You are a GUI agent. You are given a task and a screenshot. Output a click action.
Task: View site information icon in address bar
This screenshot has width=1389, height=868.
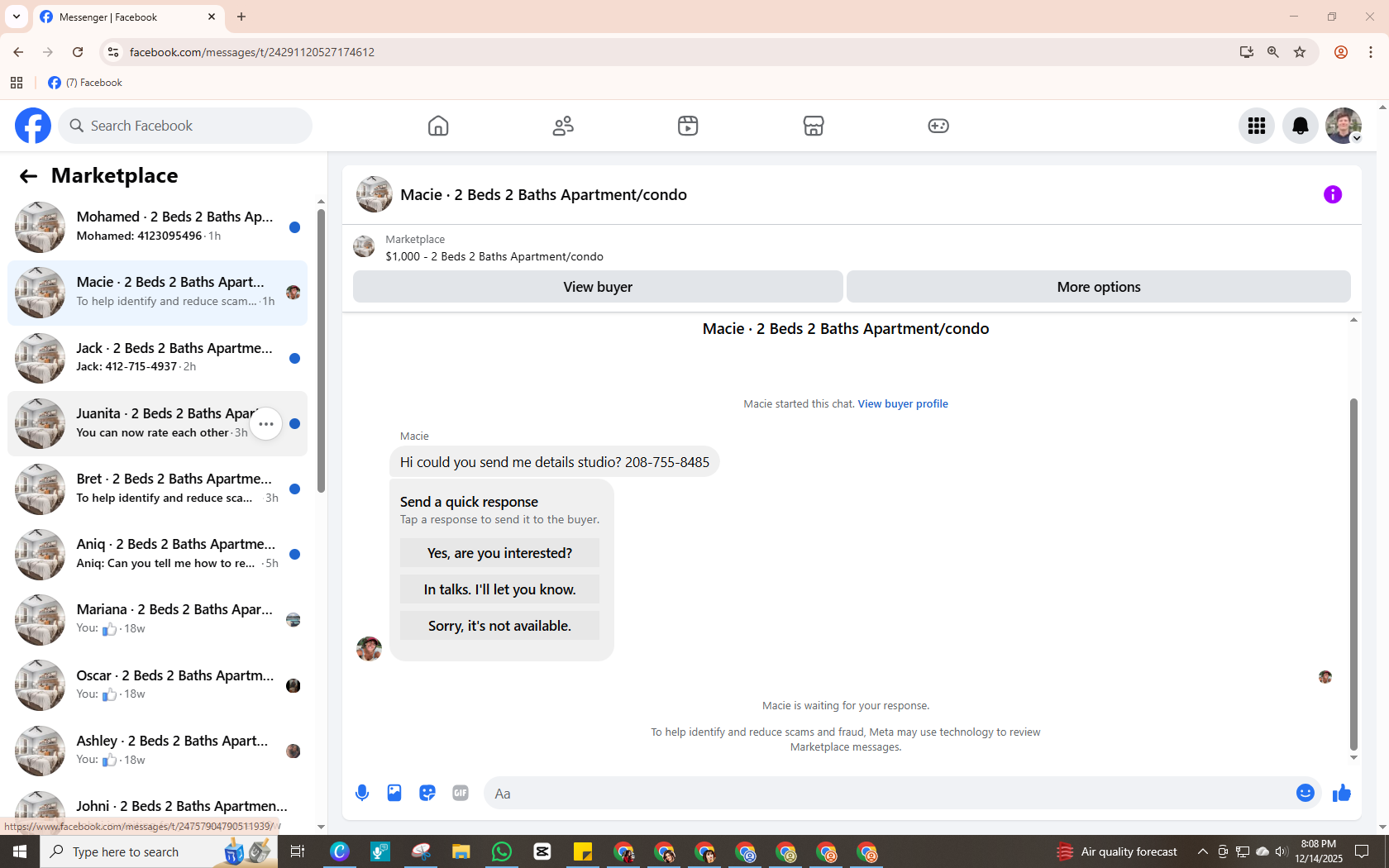[x=113, y=52]
